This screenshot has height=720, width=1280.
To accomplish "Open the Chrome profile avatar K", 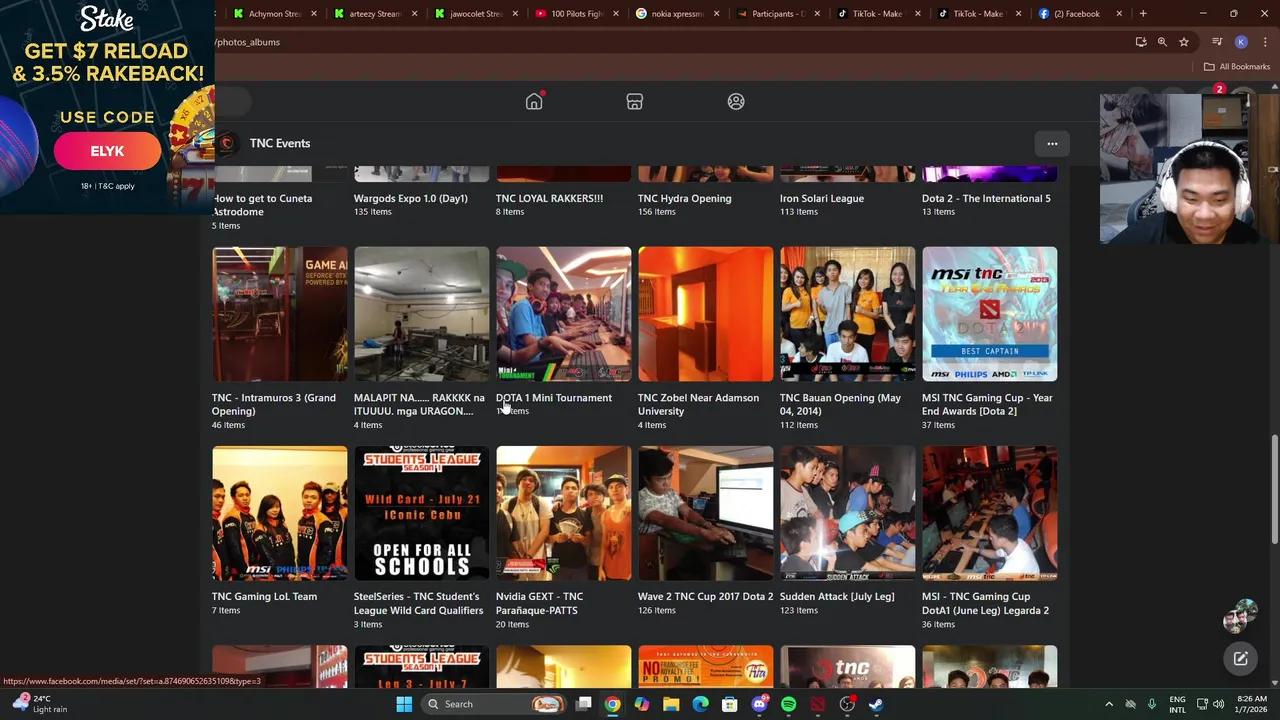I will [1241, 42].
